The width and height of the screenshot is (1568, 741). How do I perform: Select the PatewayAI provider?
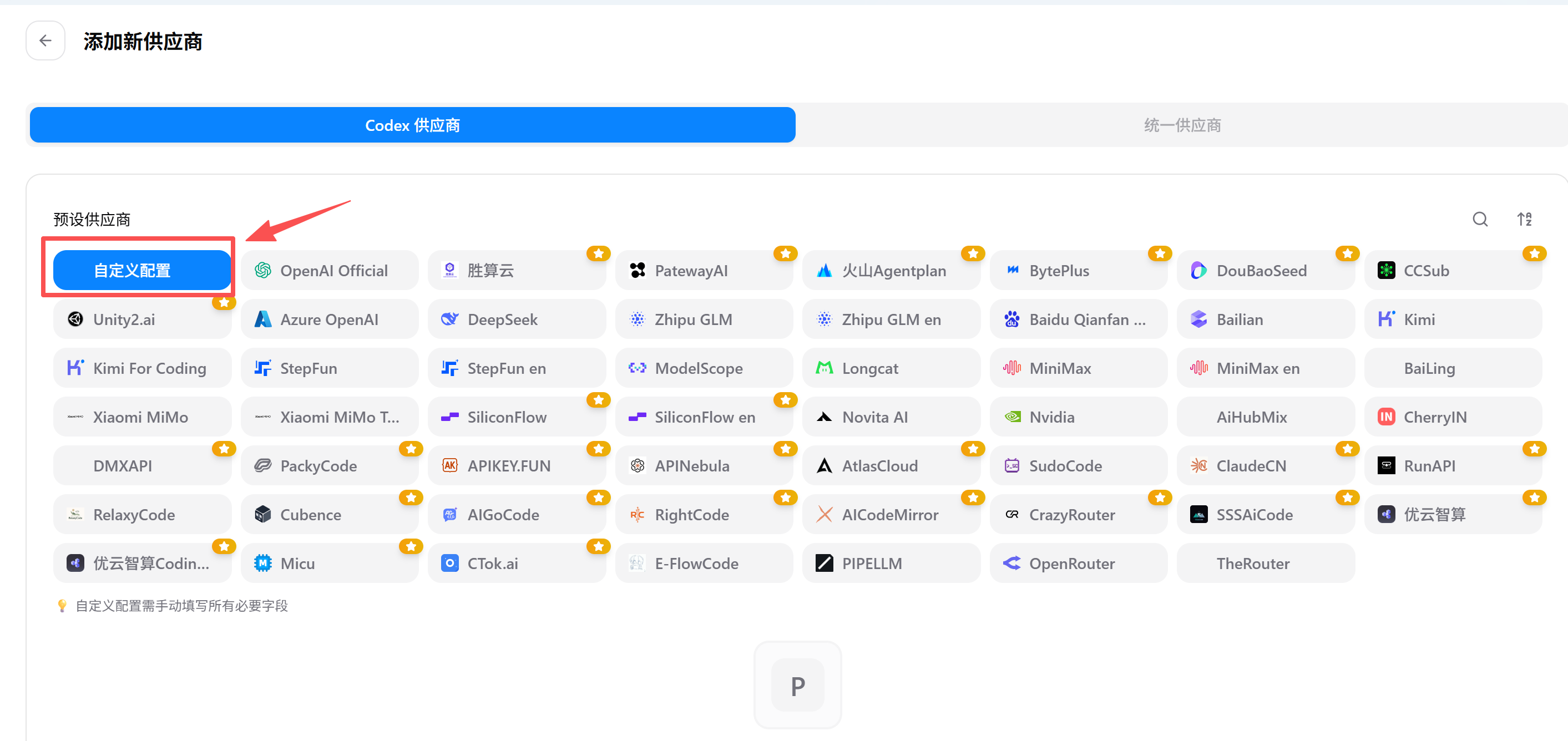[704, 270]
